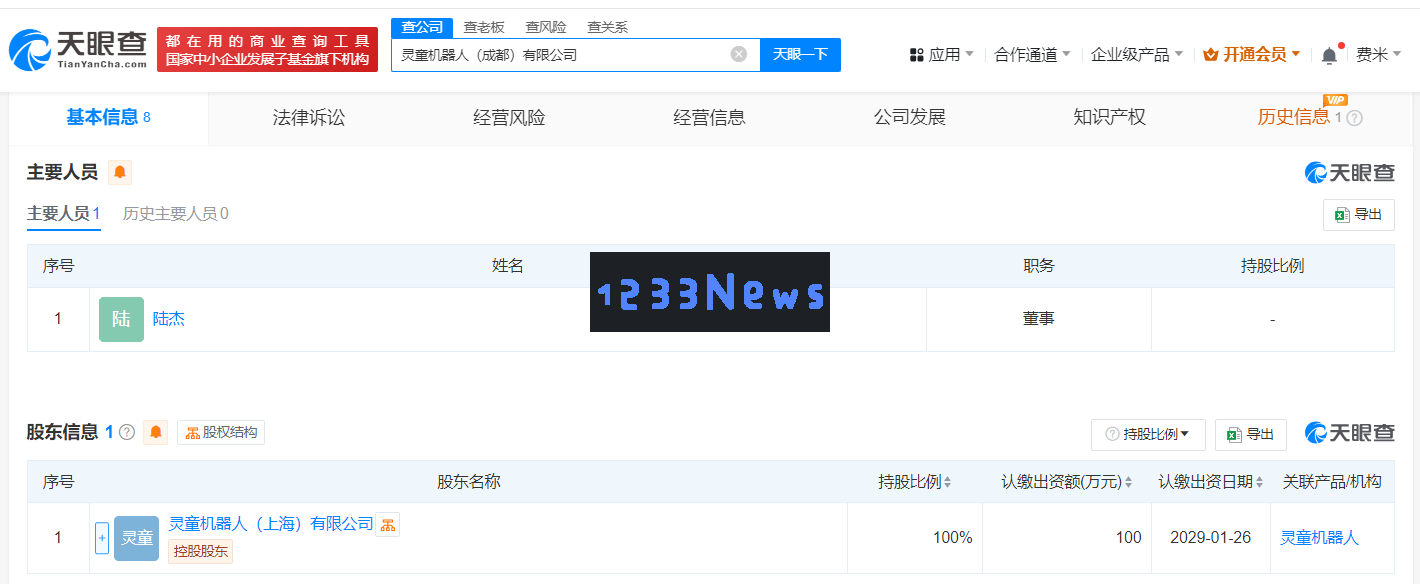Export shareholder table with 导出

click(x=1250, y=434)
